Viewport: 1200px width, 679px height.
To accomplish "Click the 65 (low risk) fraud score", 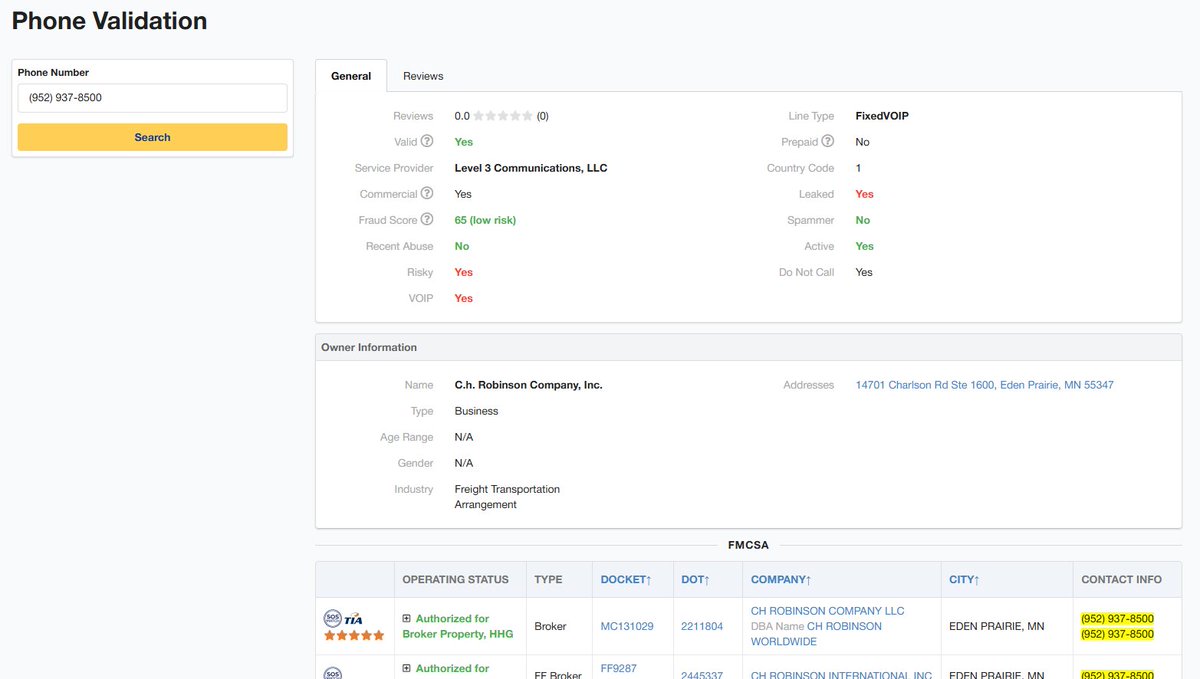I will tap(485, 220).
